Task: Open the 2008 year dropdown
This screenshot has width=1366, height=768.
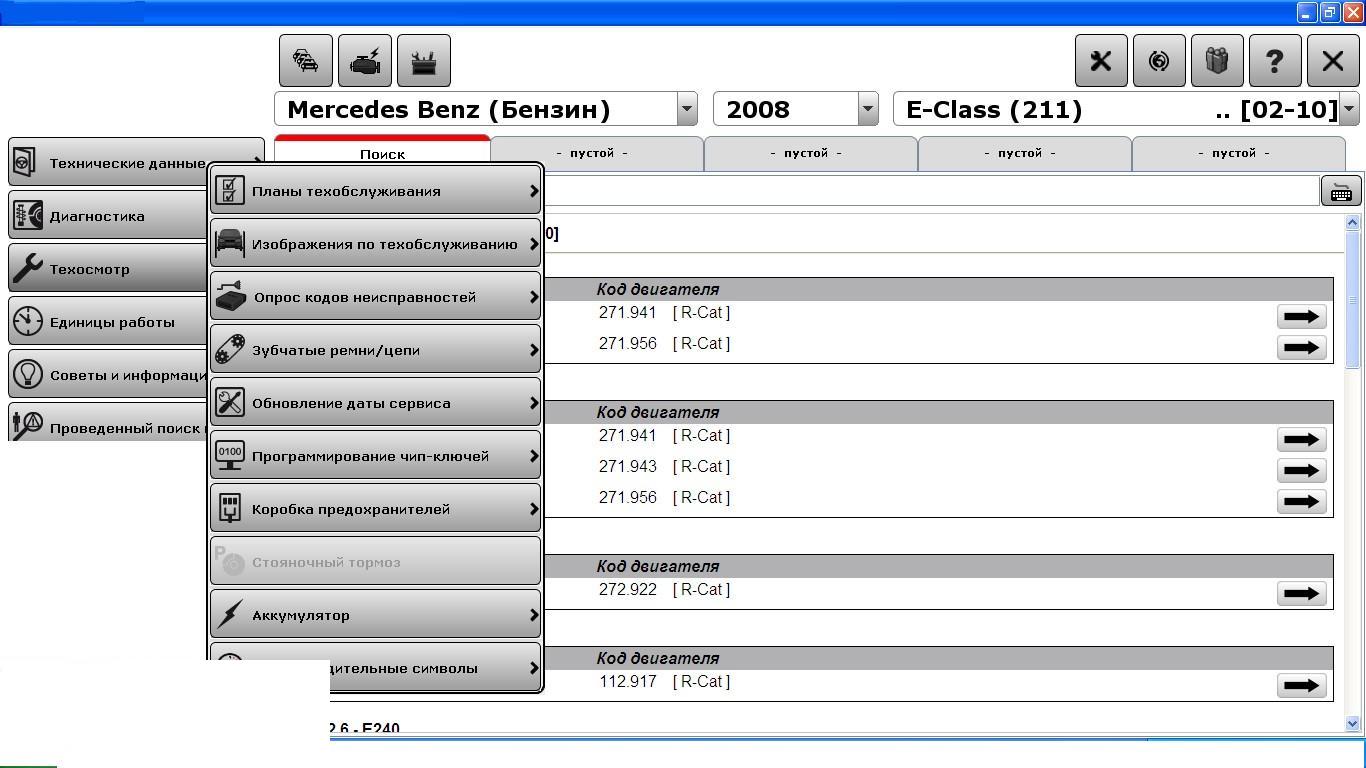Action: coord(867,109)
